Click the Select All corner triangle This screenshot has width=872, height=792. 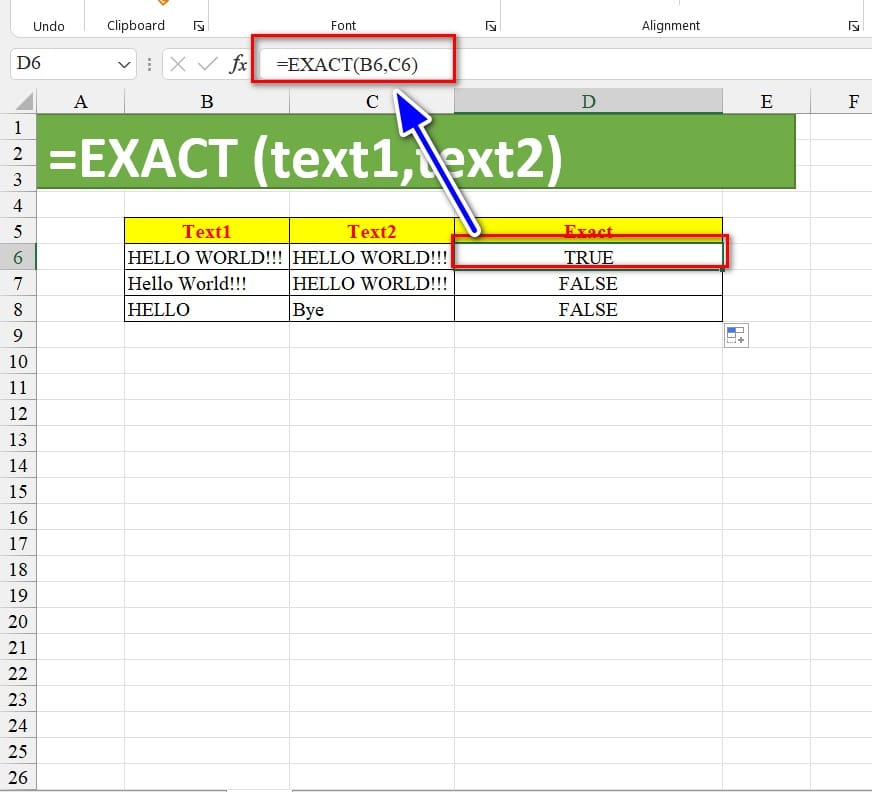coord(24,101)
